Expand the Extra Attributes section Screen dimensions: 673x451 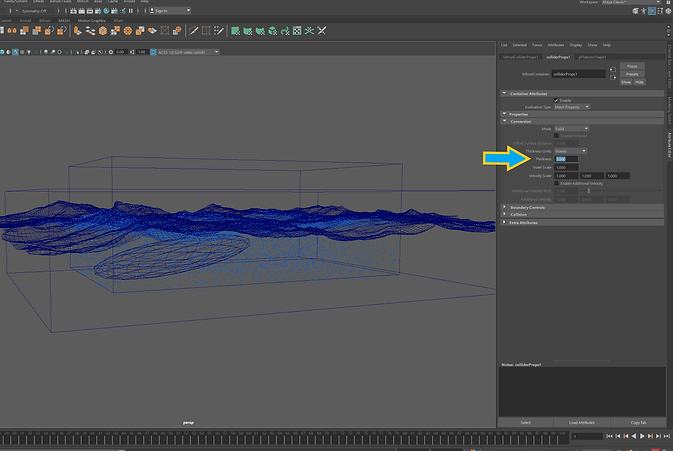tap(582, 223)
